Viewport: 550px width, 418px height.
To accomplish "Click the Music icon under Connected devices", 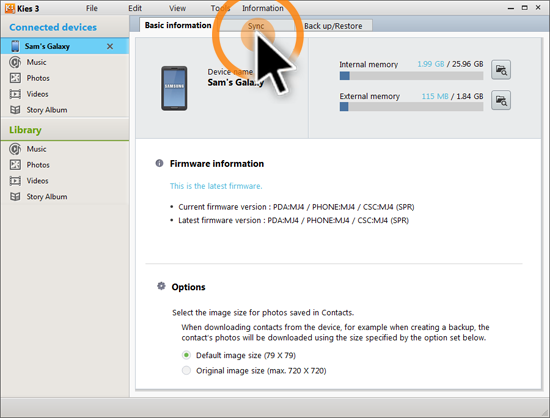I will tap(15, 62).
